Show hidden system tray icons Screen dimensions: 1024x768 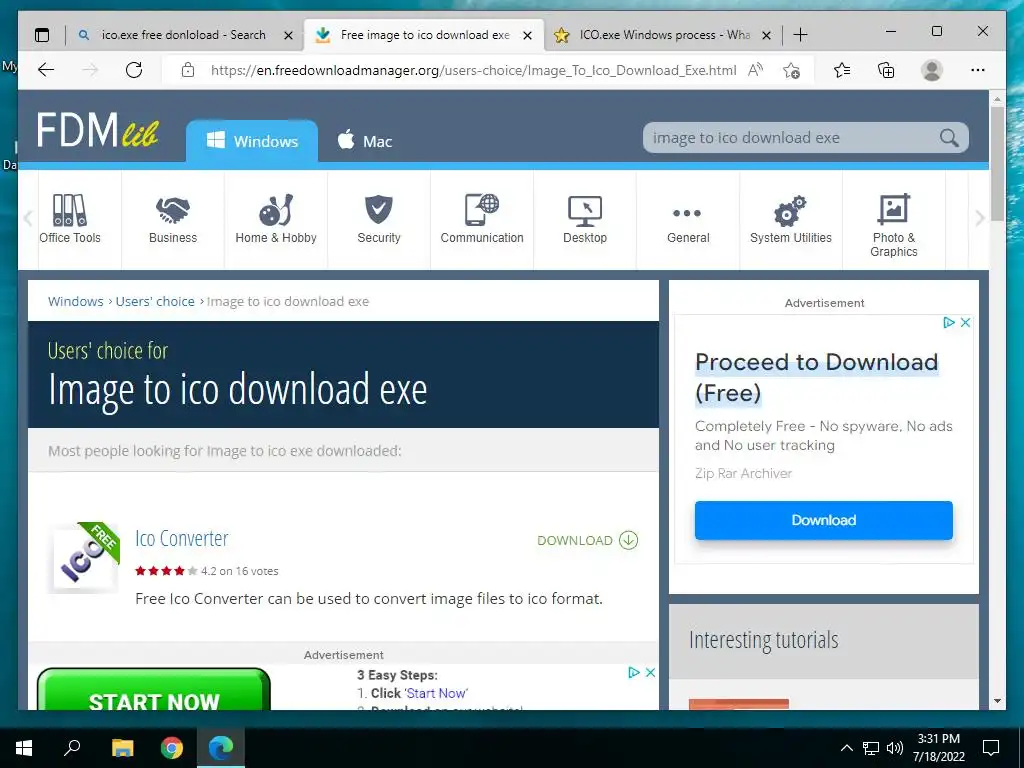846,748
